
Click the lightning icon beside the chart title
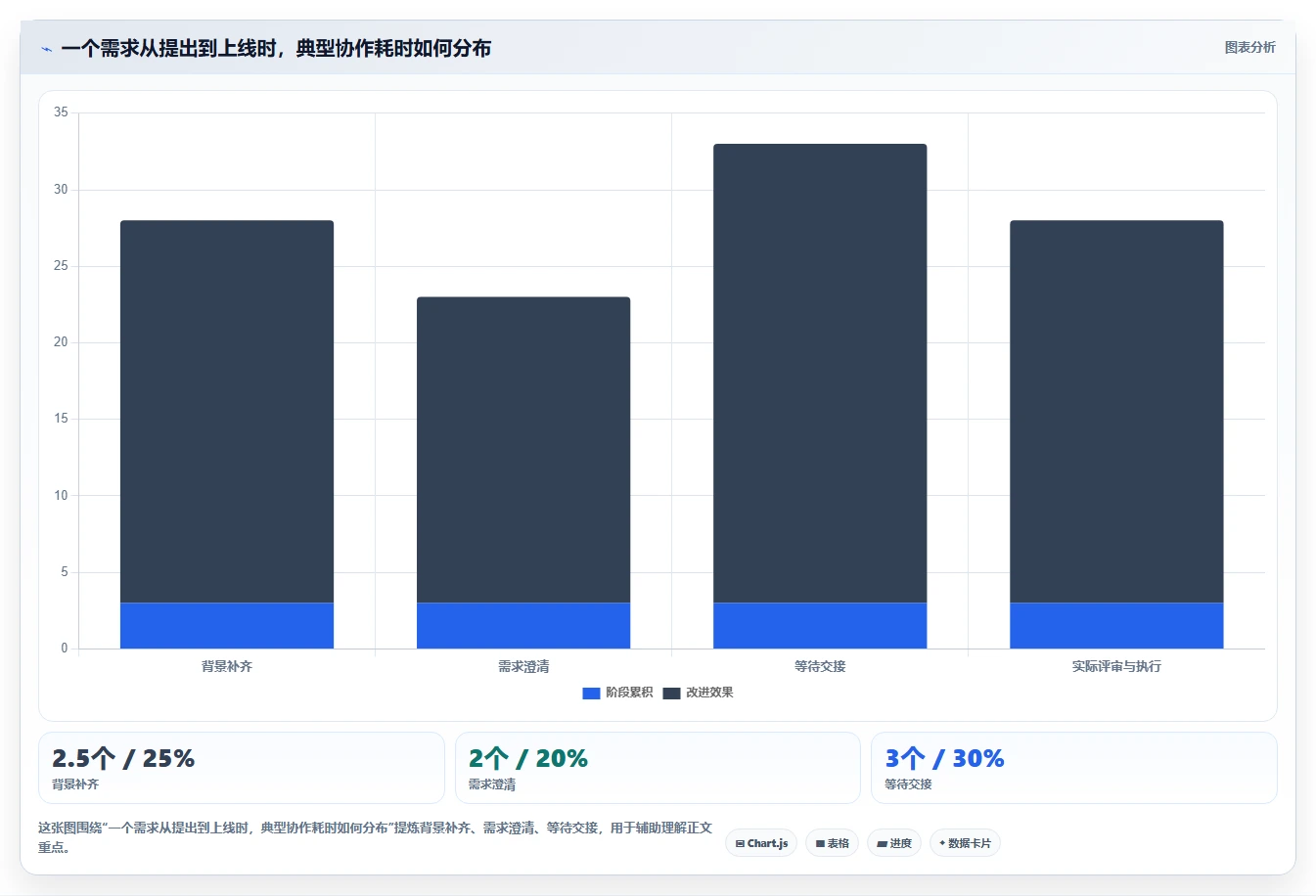click(x=46, y=49)
